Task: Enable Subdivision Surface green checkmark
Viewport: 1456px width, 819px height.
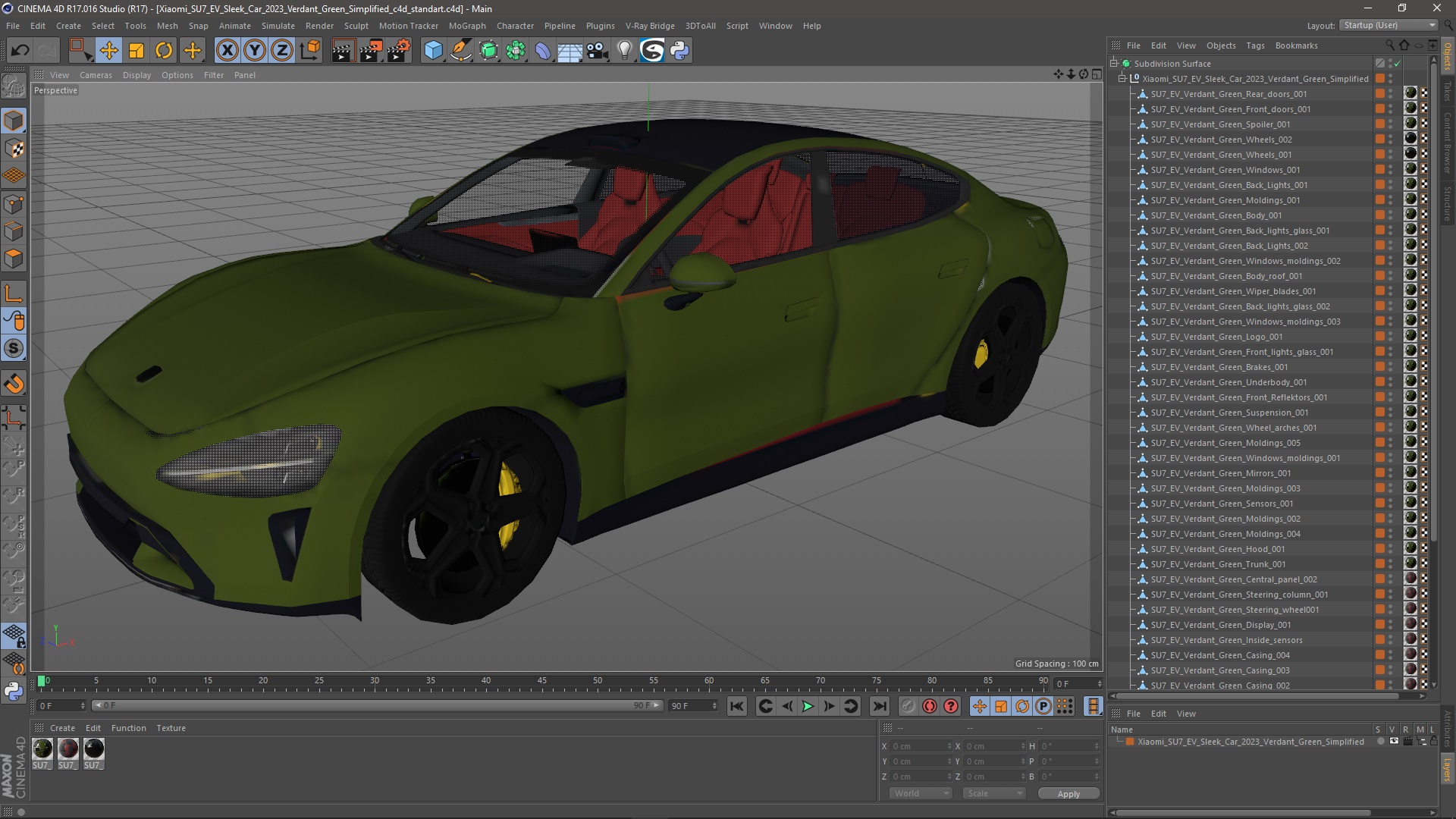Action: point(1398,64)
